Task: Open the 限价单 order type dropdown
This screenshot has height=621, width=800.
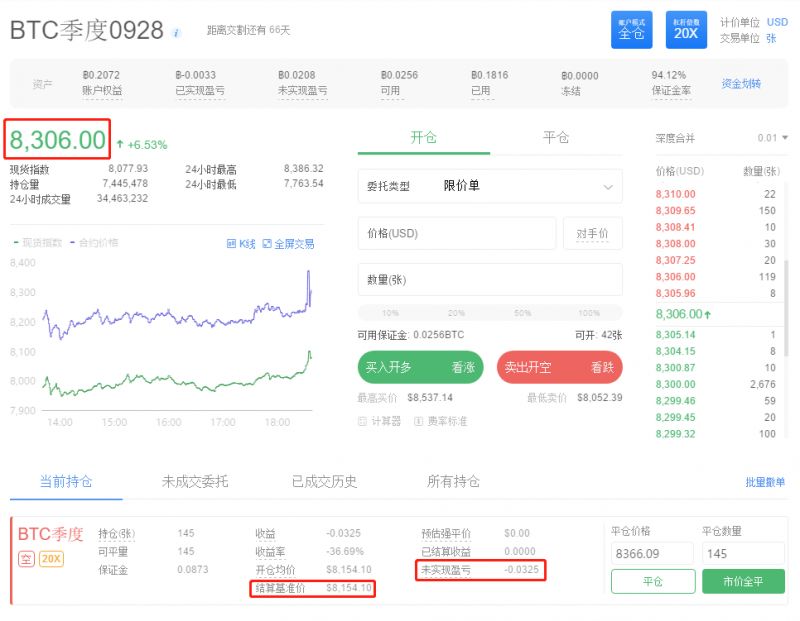Action: pyautogui.click(x=490, y=186)
